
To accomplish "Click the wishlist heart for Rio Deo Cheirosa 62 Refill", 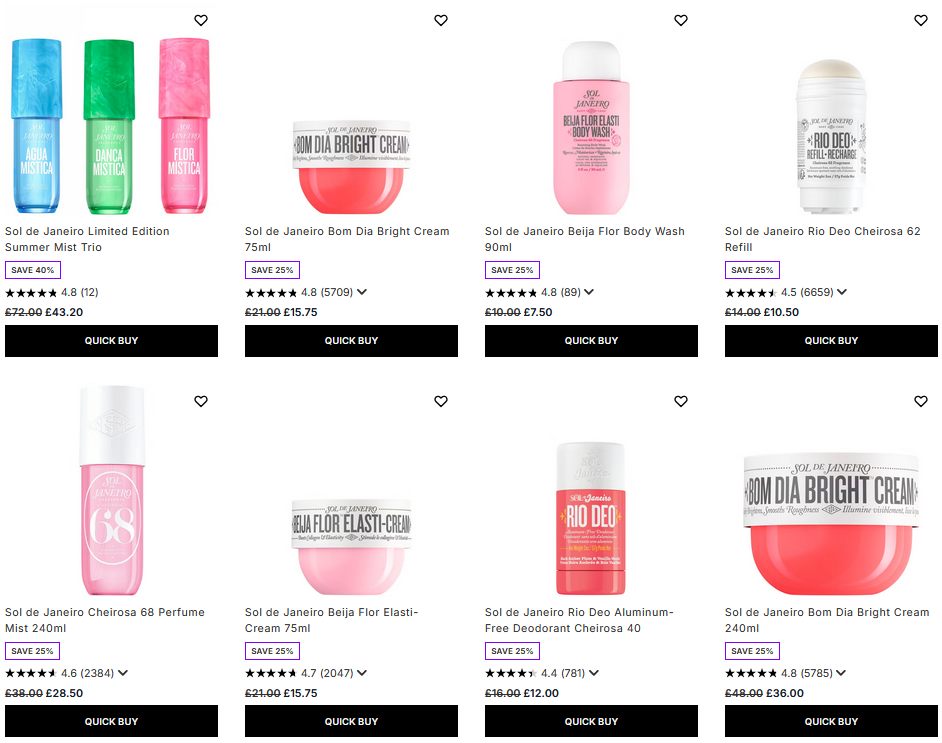I will [921, 20].
